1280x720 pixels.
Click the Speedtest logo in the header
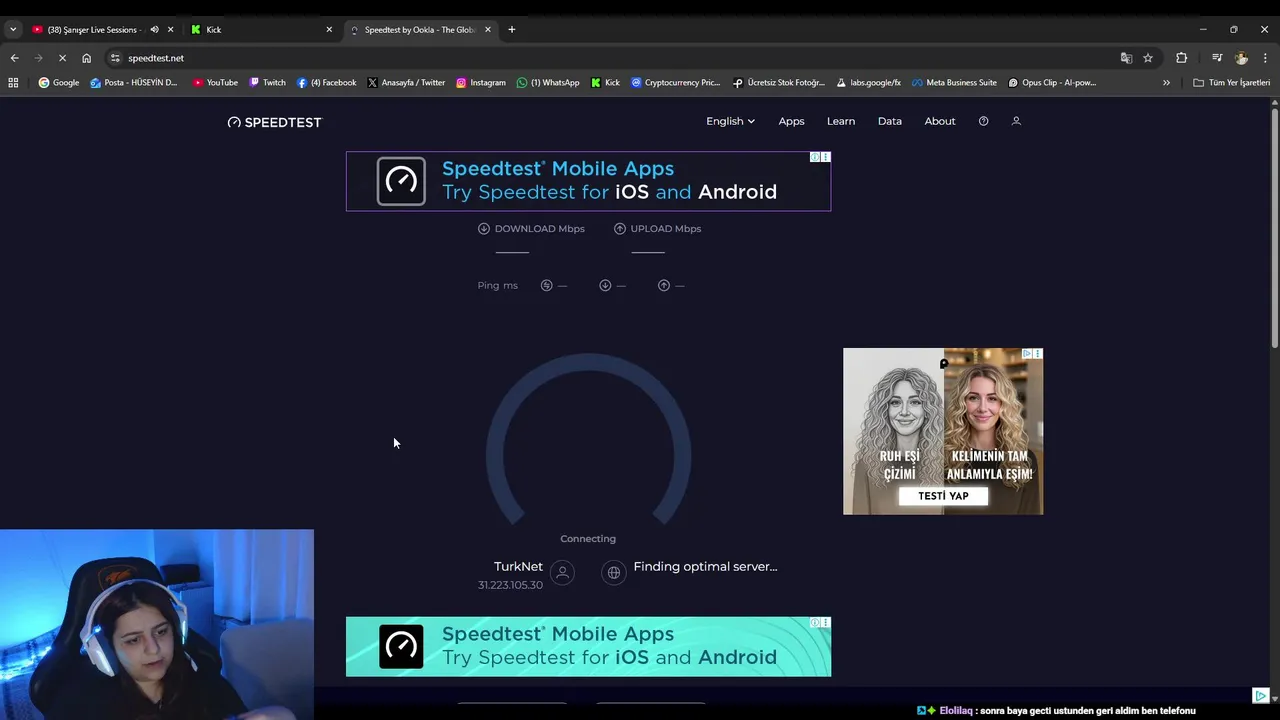(275, 122)
